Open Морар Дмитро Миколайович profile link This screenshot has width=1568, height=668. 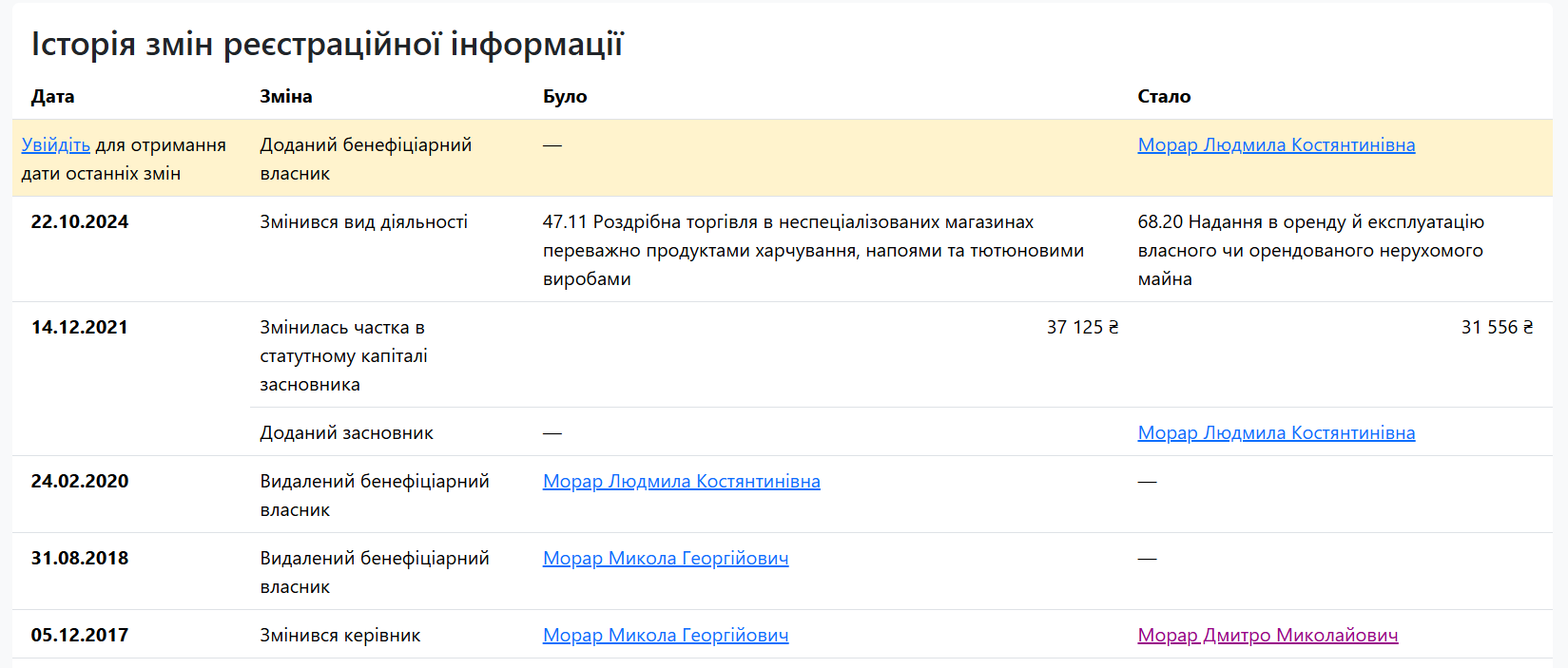[1267, 636]
